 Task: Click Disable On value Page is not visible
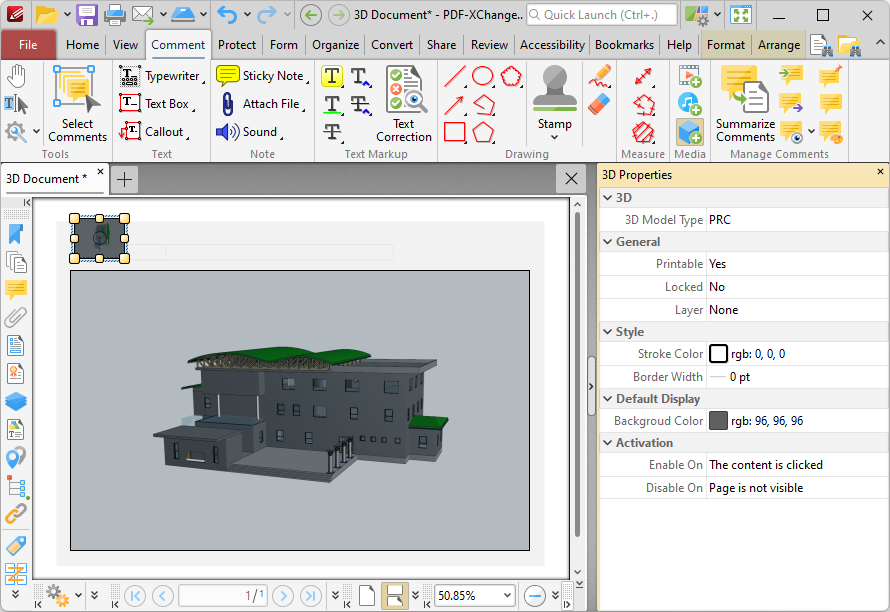(x=756, y=488)
